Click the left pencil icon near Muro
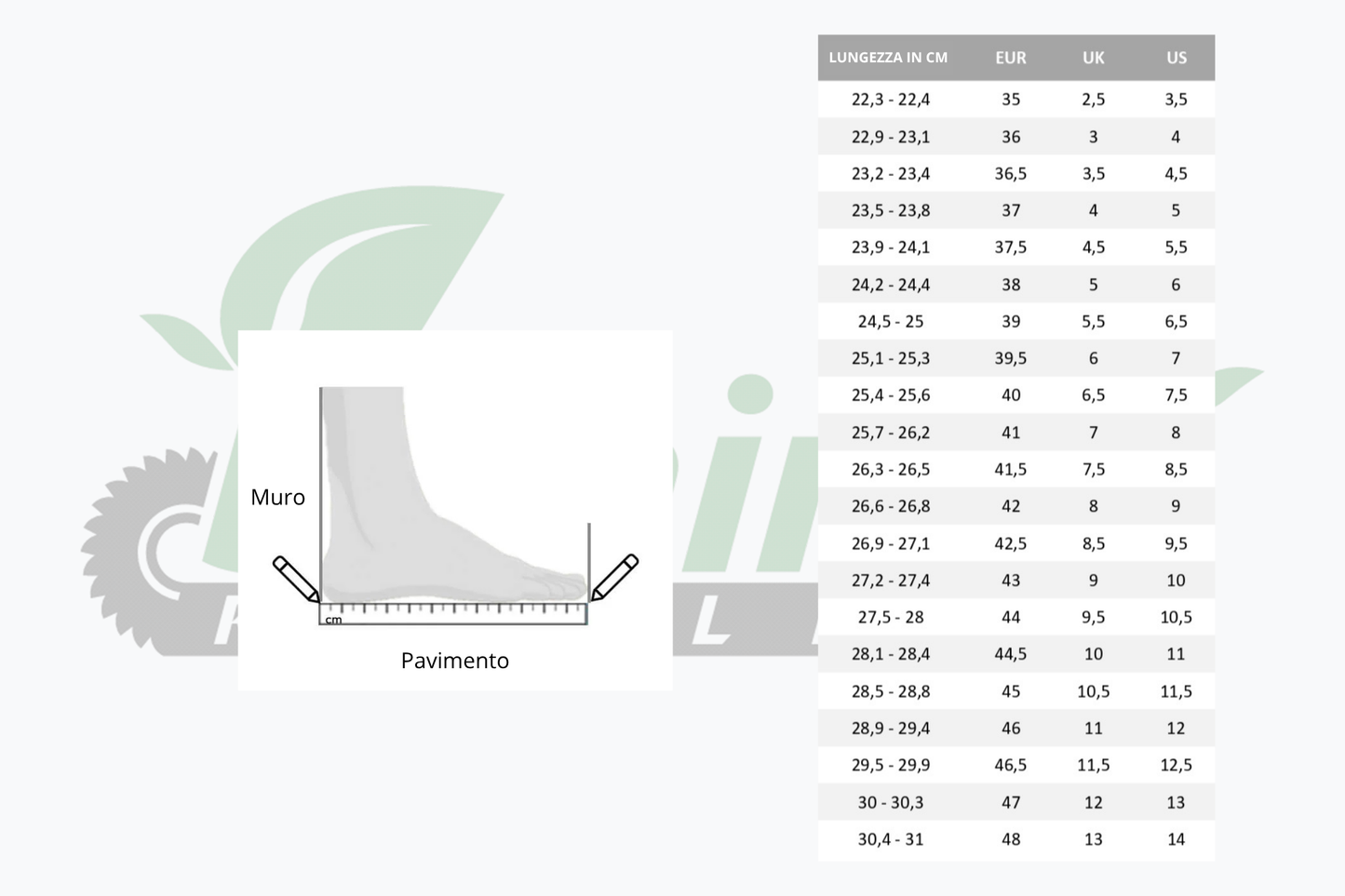The image size is (1345, 896). (296, 579)
